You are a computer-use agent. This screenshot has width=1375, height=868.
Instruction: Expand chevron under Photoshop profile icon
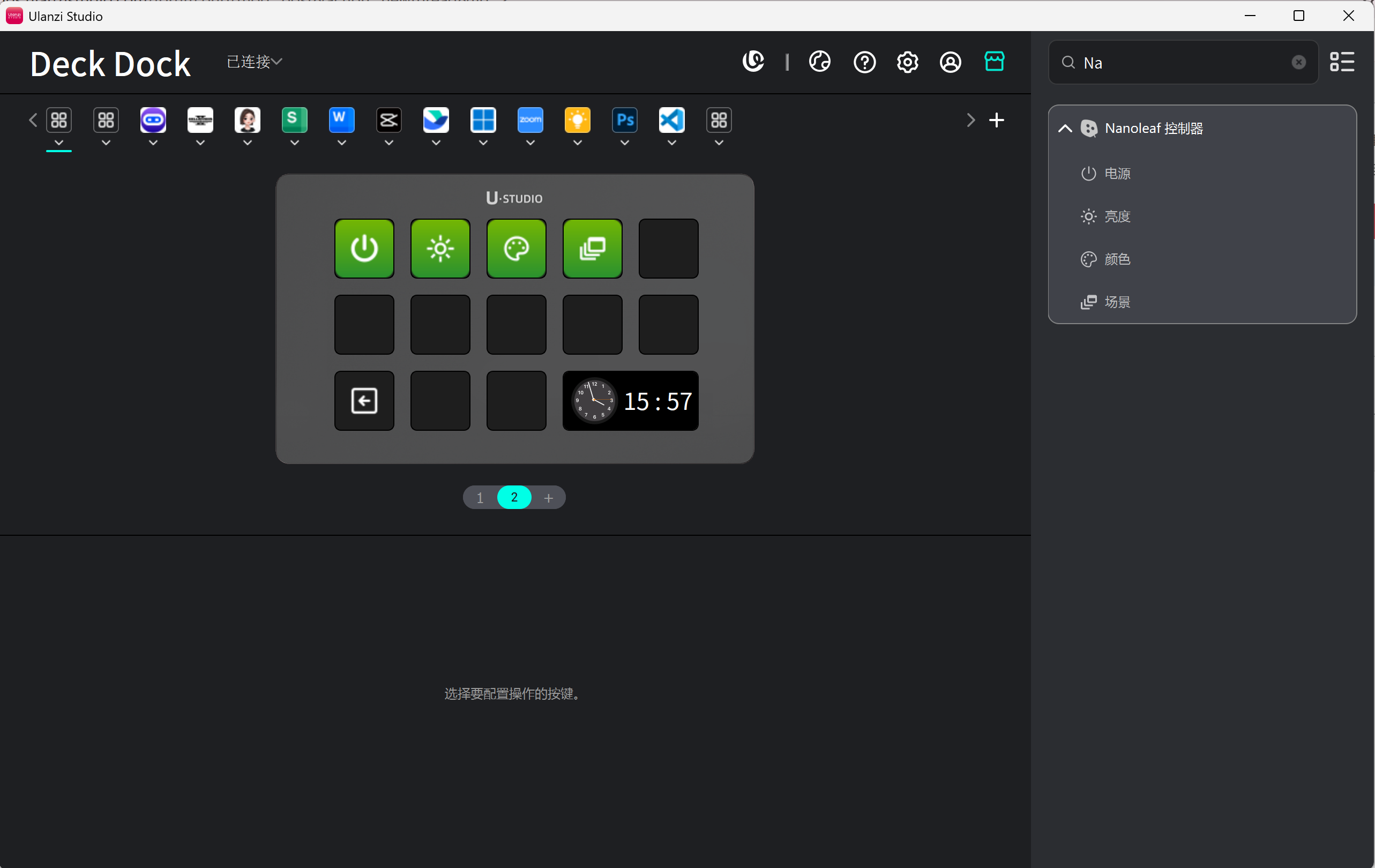point(625,143)
